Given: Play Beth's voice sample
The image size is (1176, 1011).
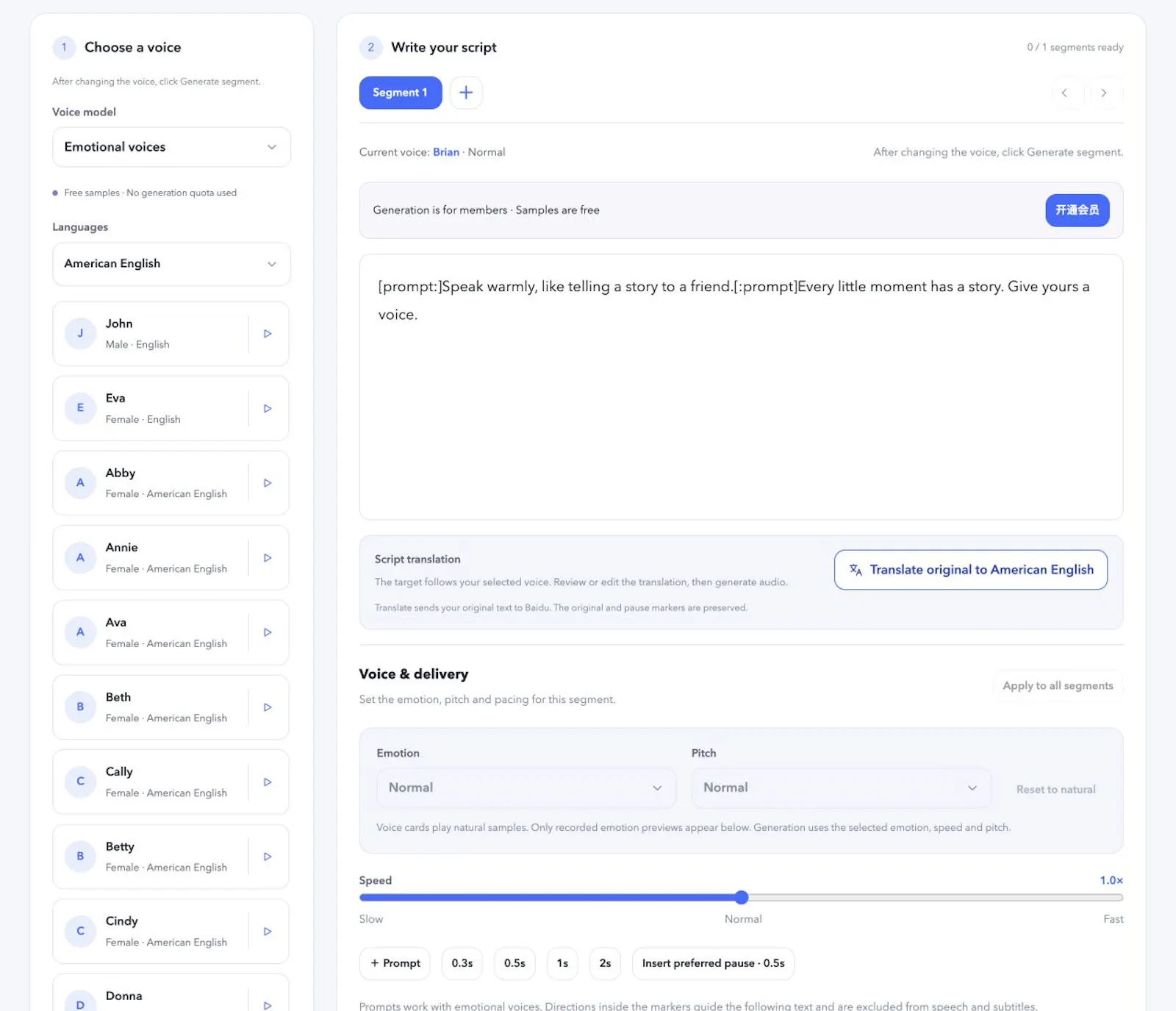Looking at the screenshot, I should coord(268,707).
